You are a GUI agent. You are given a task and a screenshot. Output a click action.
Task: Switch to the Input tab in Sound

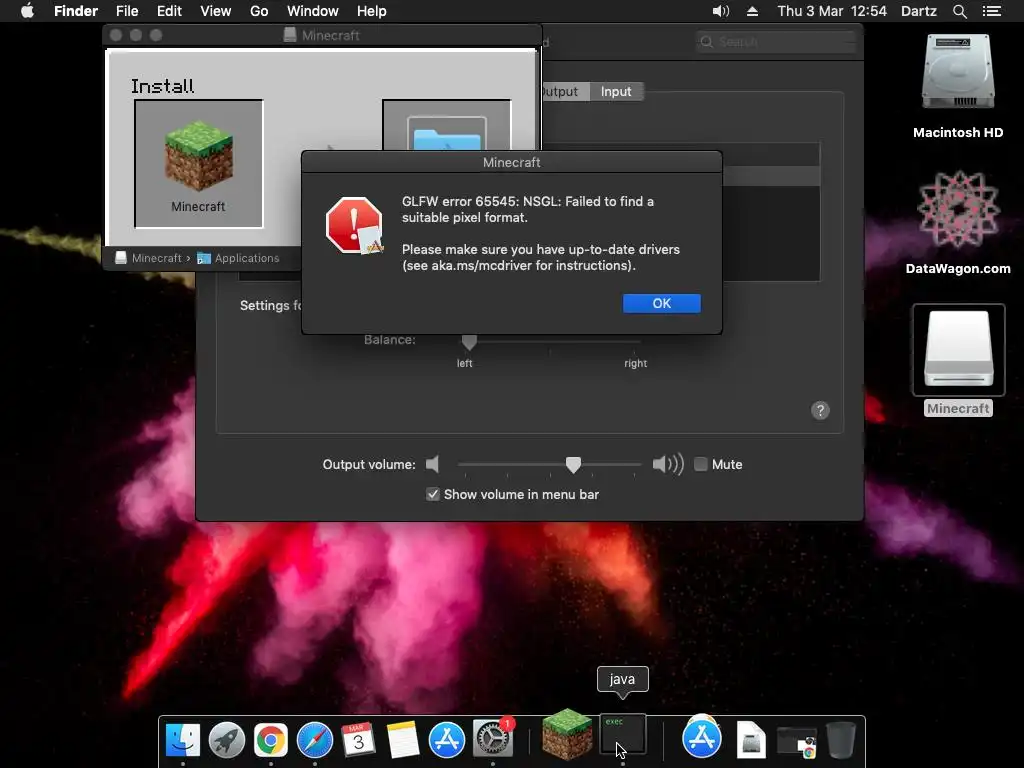coord(616,91)
